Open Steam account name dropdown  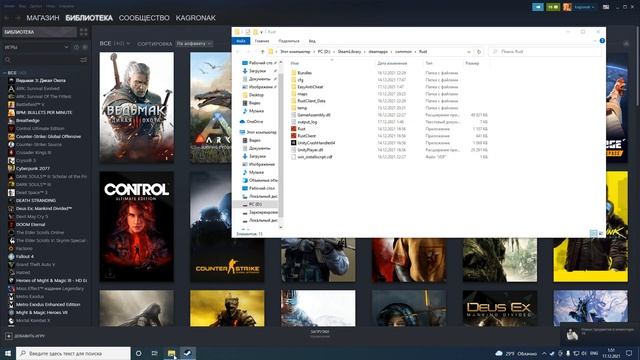[584, 7]
